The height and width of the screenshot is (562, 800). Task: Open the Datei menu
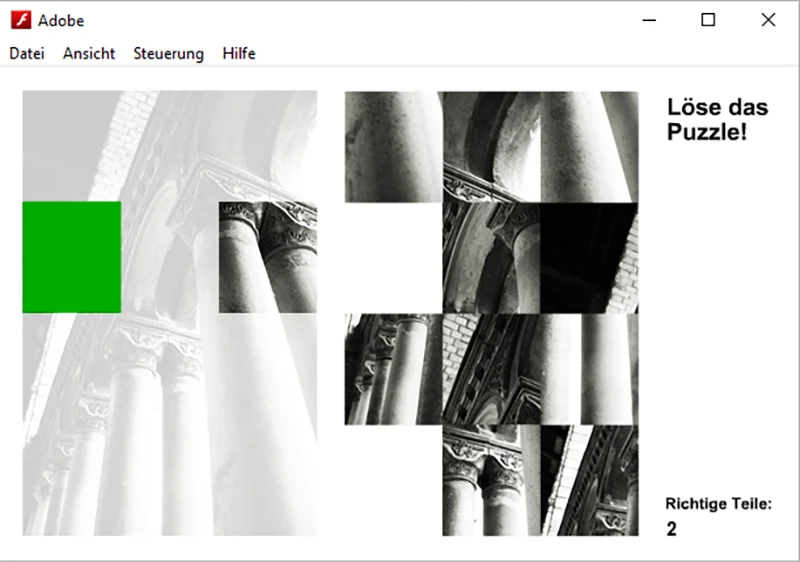[27, 54]
